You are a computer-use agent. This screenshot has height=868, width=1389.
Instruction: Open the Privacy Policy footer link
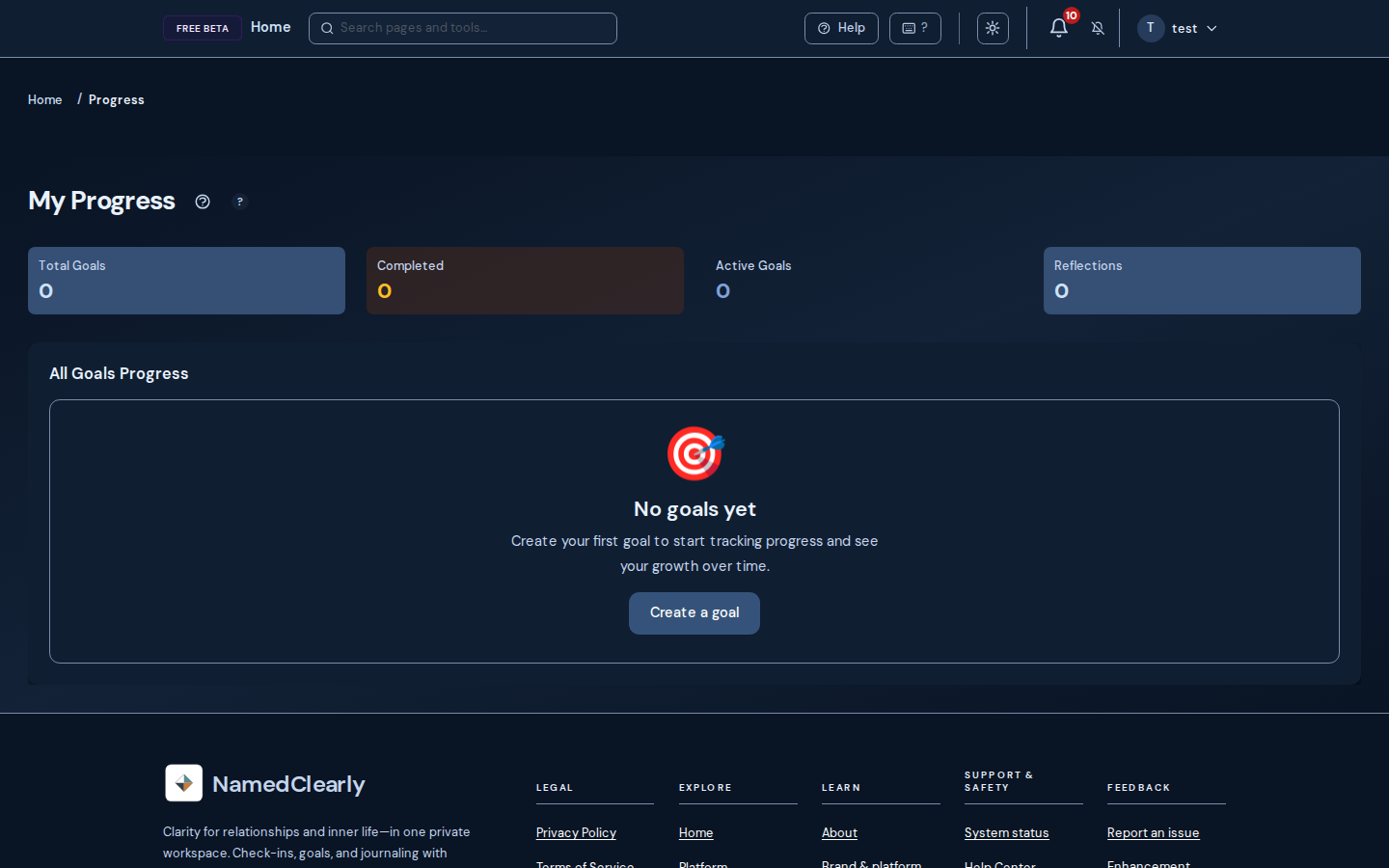point(576,833)
